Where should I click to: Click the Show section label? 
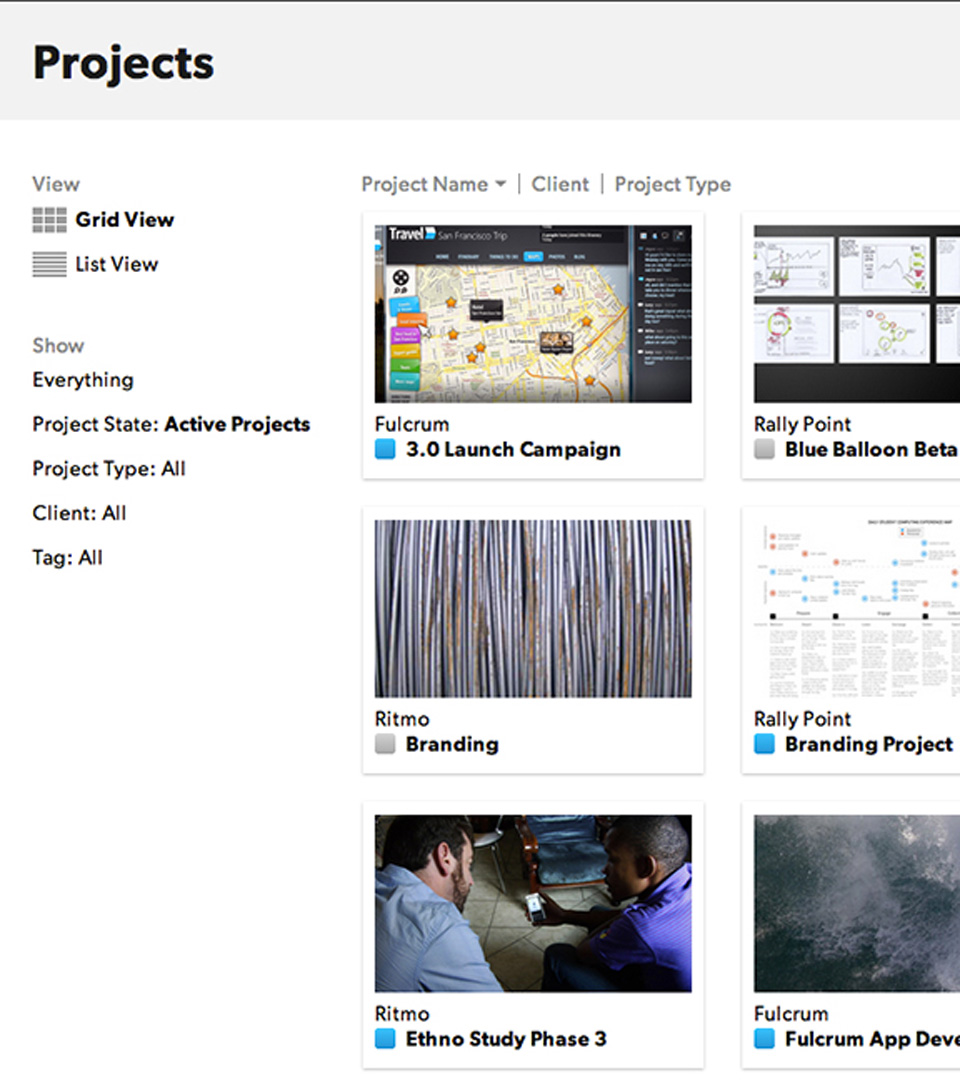tap(59, 346)
